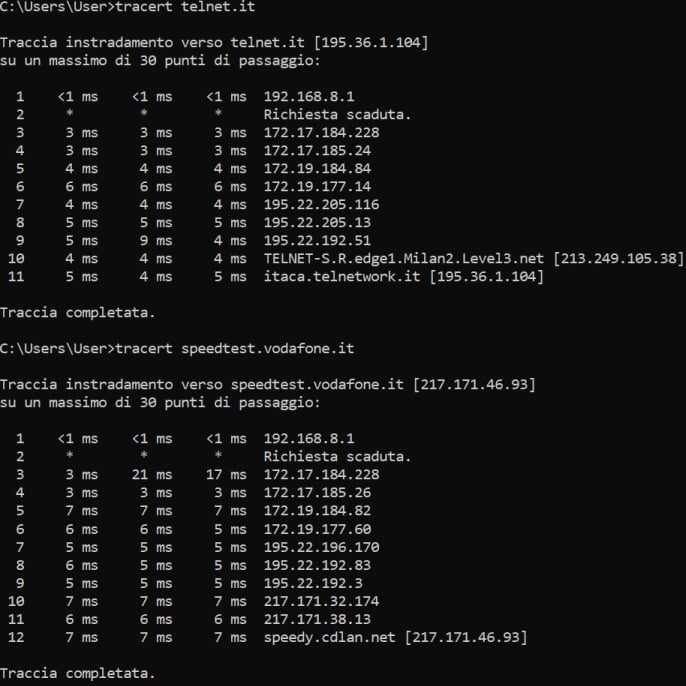Click hop address 195.22.196.170
686x686 pixels.
(322, 547)
